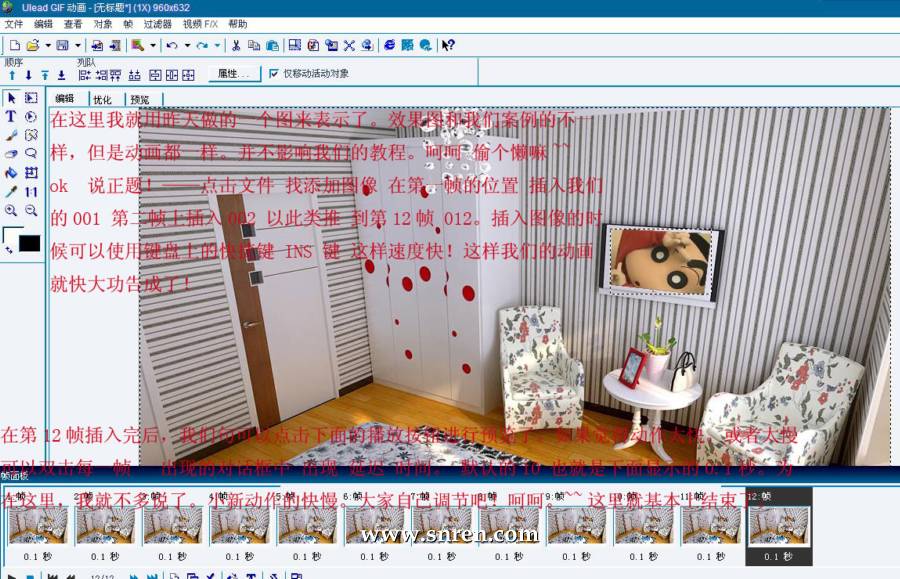Switch to the 优化 tab

click(103, 99)
